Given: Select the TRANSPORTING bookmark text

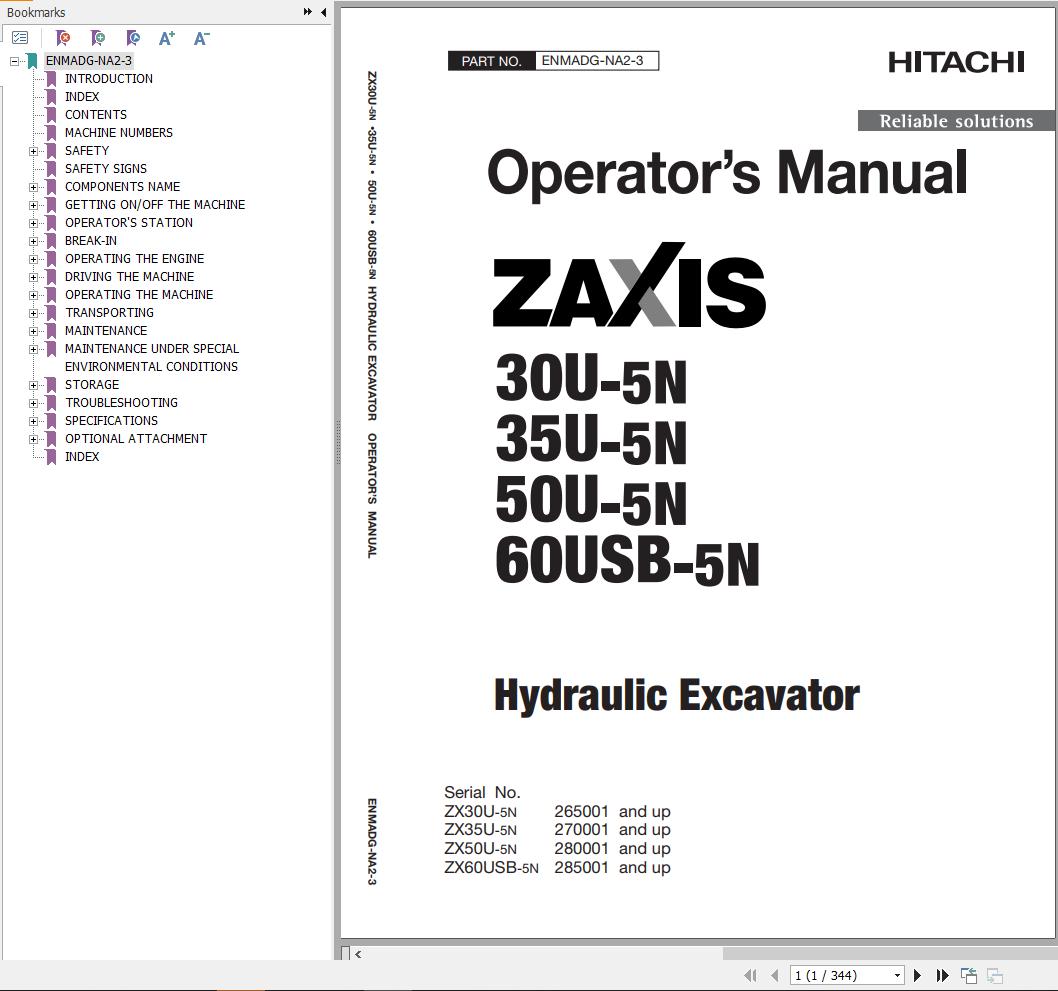Looking at the screenshot, I should click(x=109, y=312).
